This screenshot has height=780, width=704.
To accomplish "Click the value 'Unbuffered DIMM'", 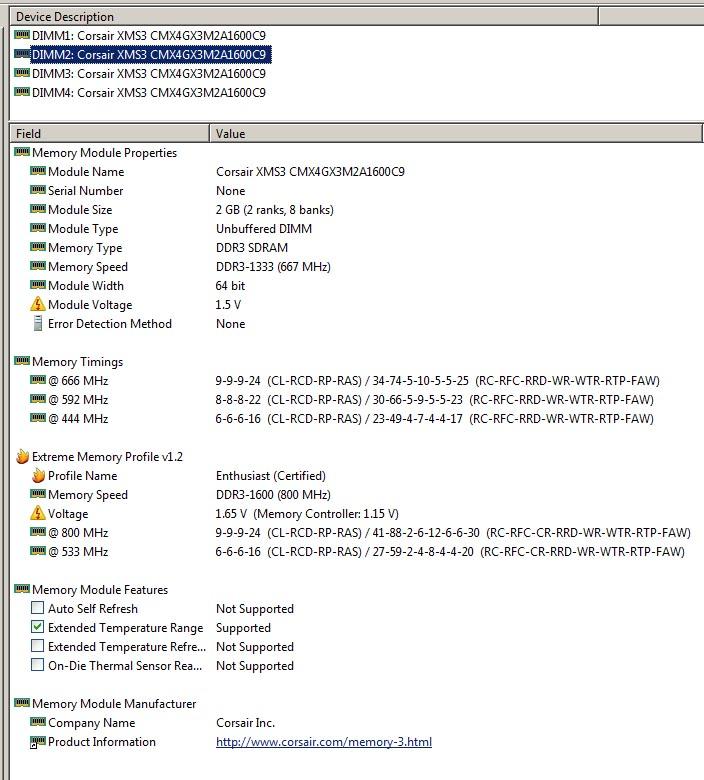I will pos(264,229).
